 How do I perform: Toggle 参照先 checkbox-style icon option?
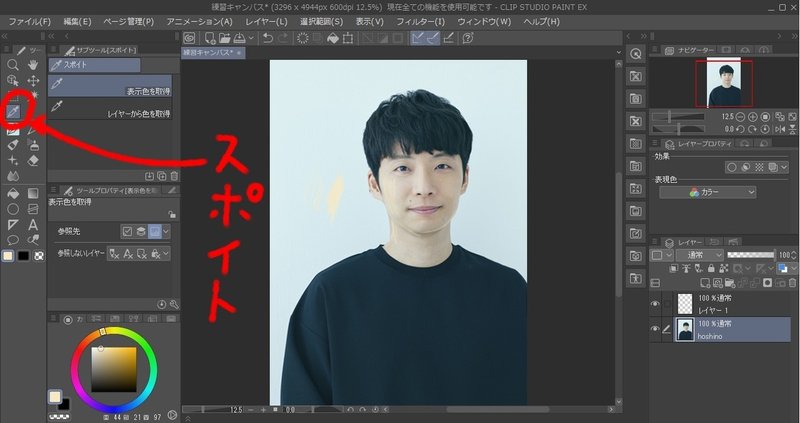[127, 232]
